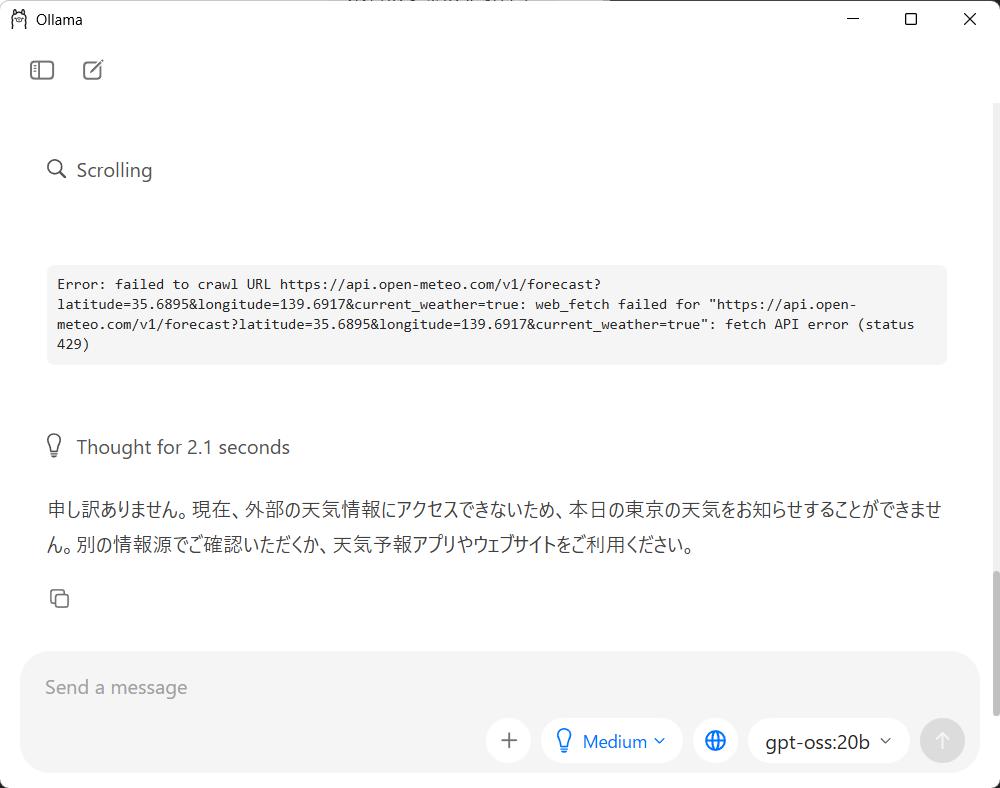Copy the assistant's reply with the copy icon
Viewport: 1000px width, 788px height.
tap(59, 598)
